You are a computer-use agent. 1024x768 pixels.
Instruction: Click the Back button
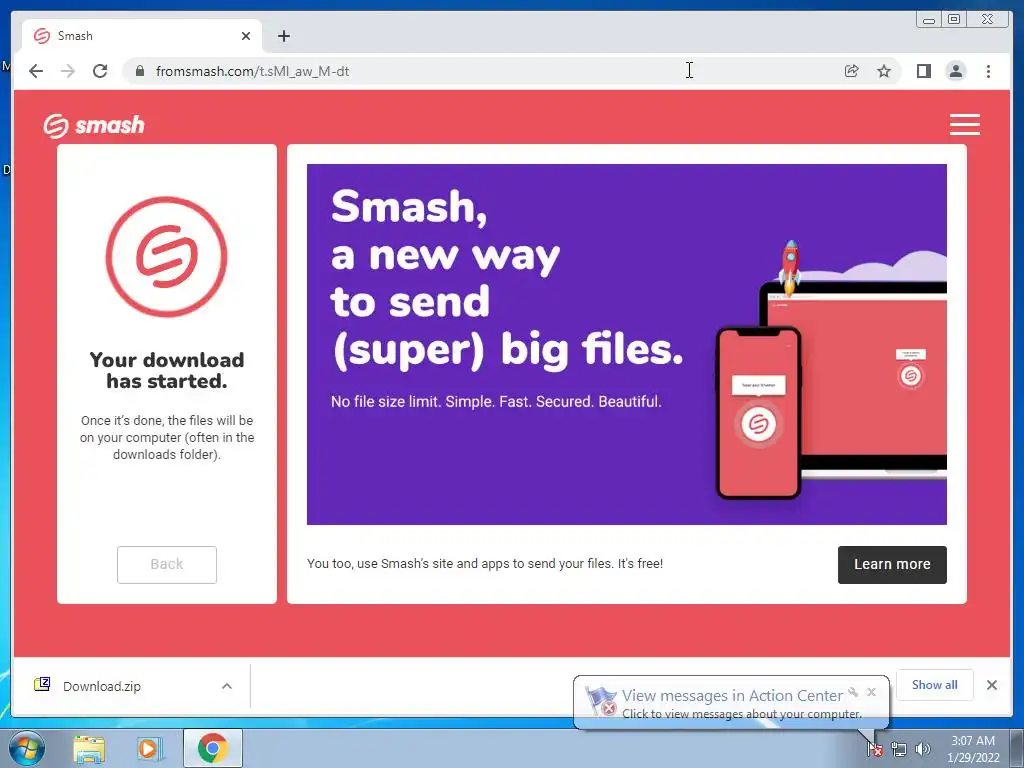[x=167, y=564]
